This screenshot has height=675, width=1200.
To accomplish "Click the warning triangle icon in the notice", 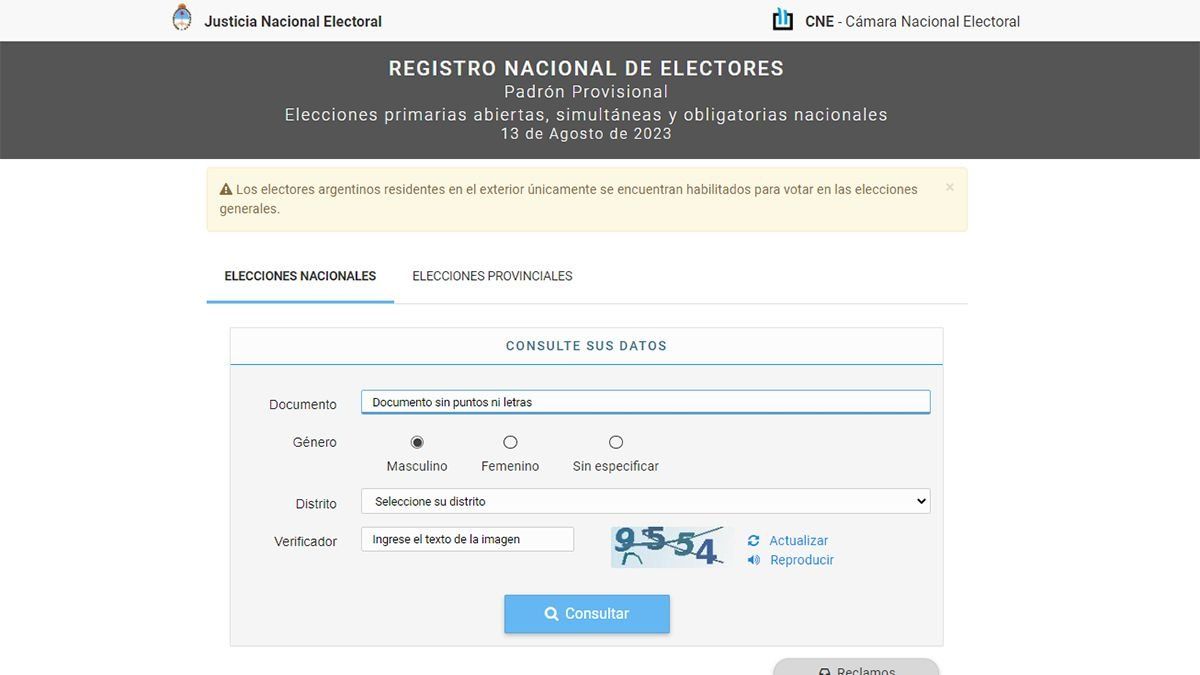I will 226,188.
